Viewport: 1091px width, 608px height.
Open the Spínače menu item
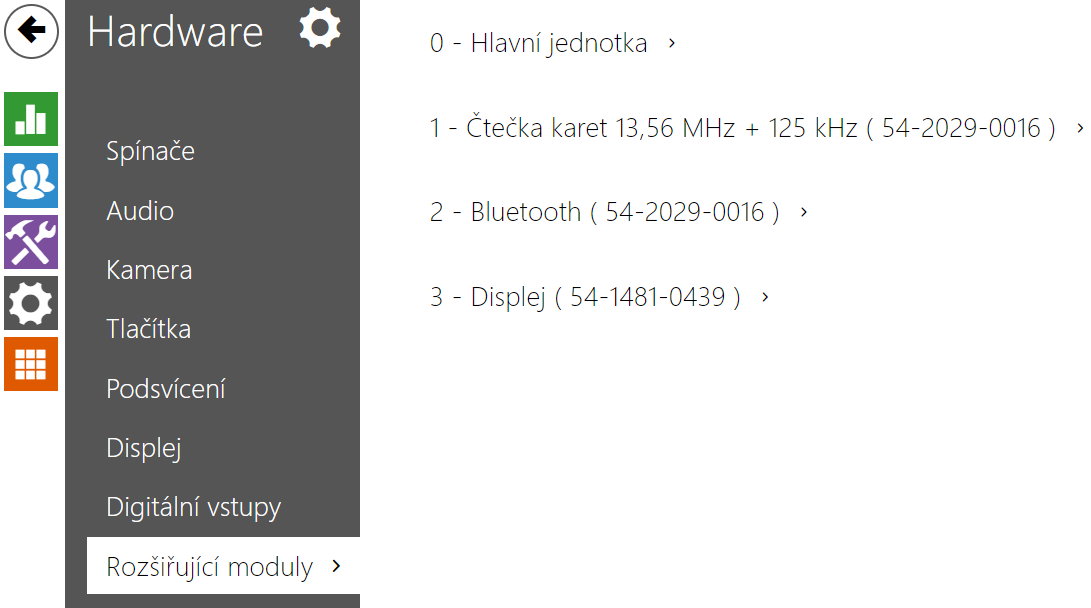click(150, 152)
